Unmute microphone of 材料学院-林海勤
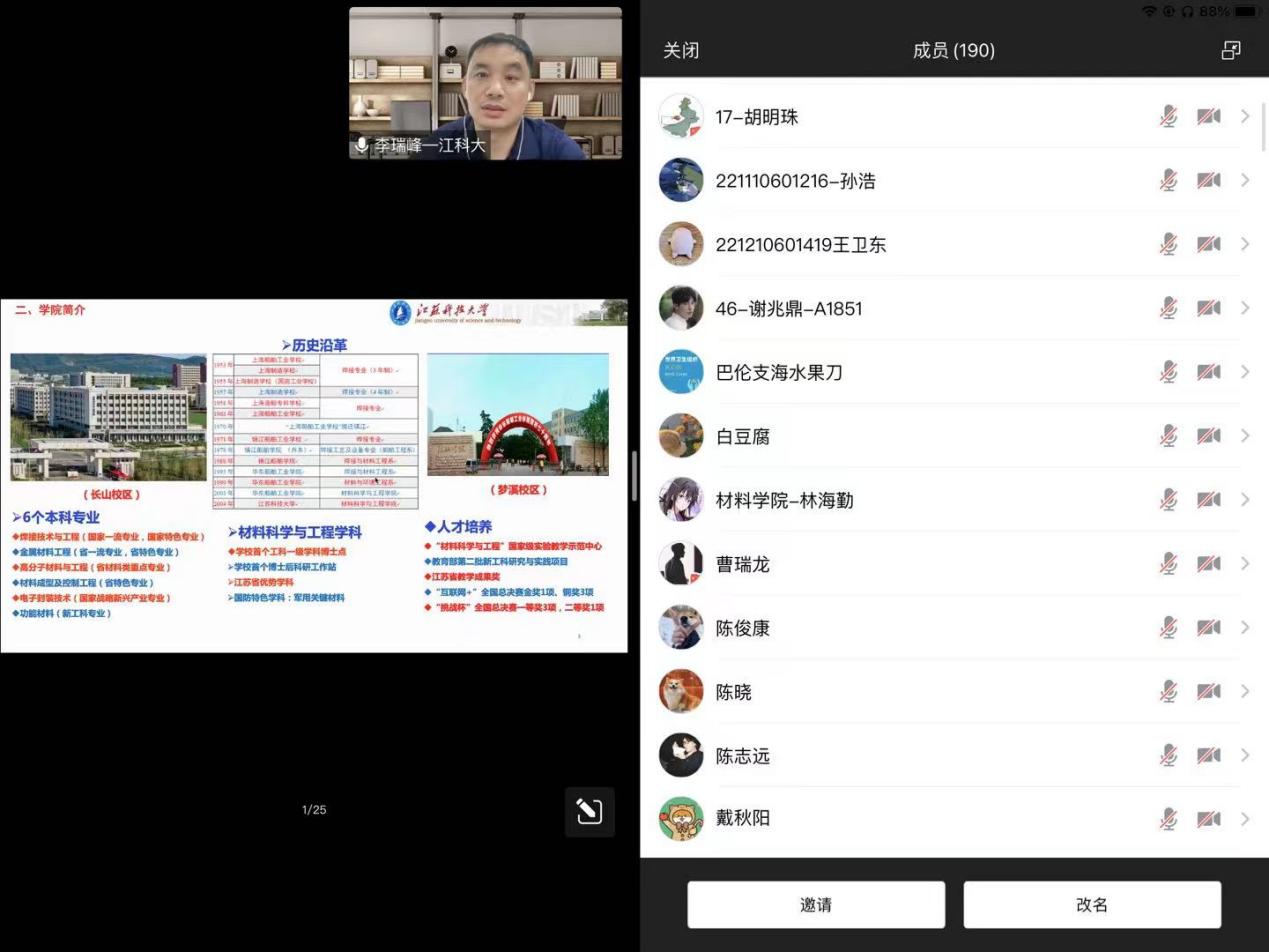 (x=1168, y=500)
